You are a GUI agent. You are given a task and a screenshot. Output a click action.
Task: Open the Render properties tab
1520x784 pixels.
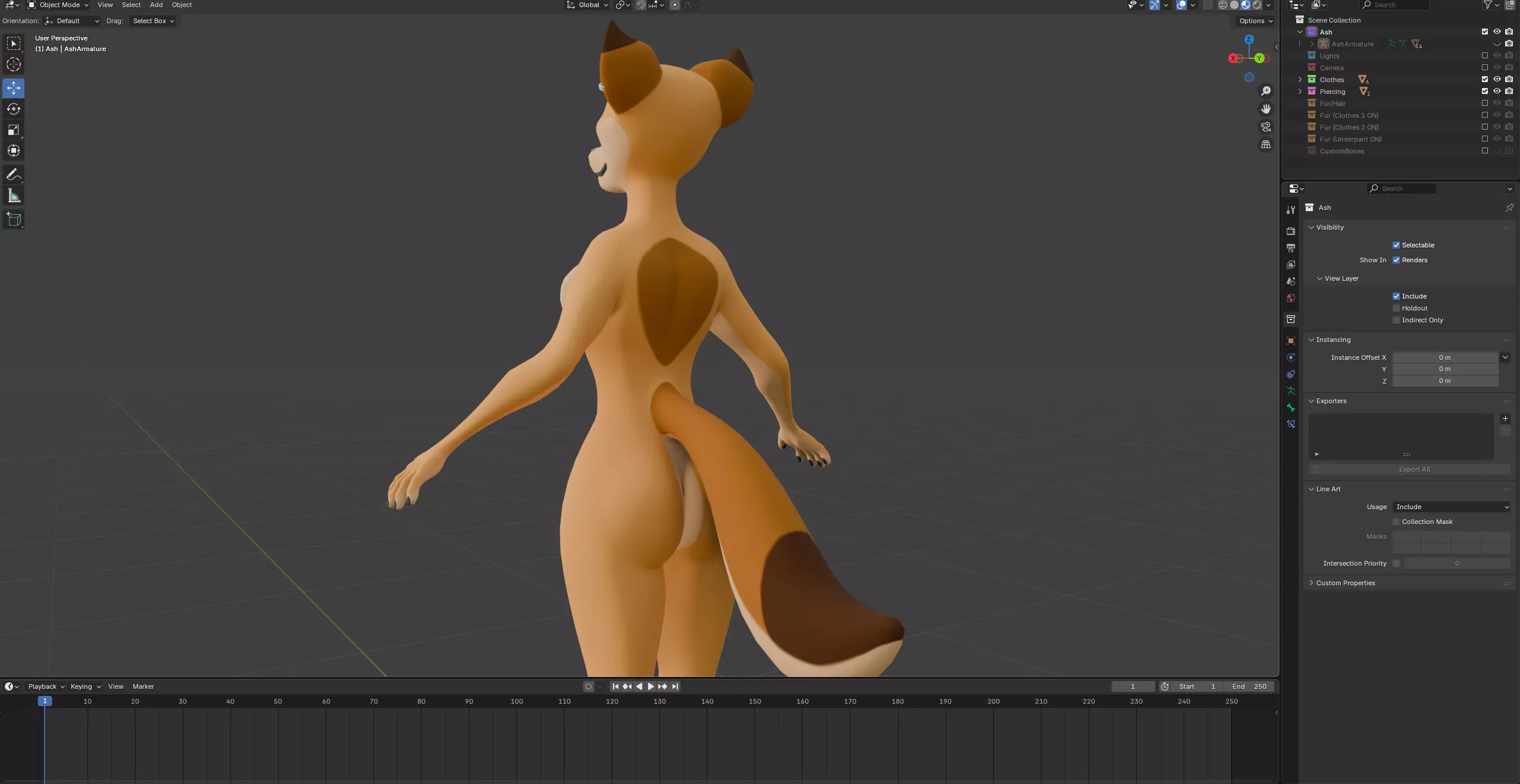point(1291,231)
